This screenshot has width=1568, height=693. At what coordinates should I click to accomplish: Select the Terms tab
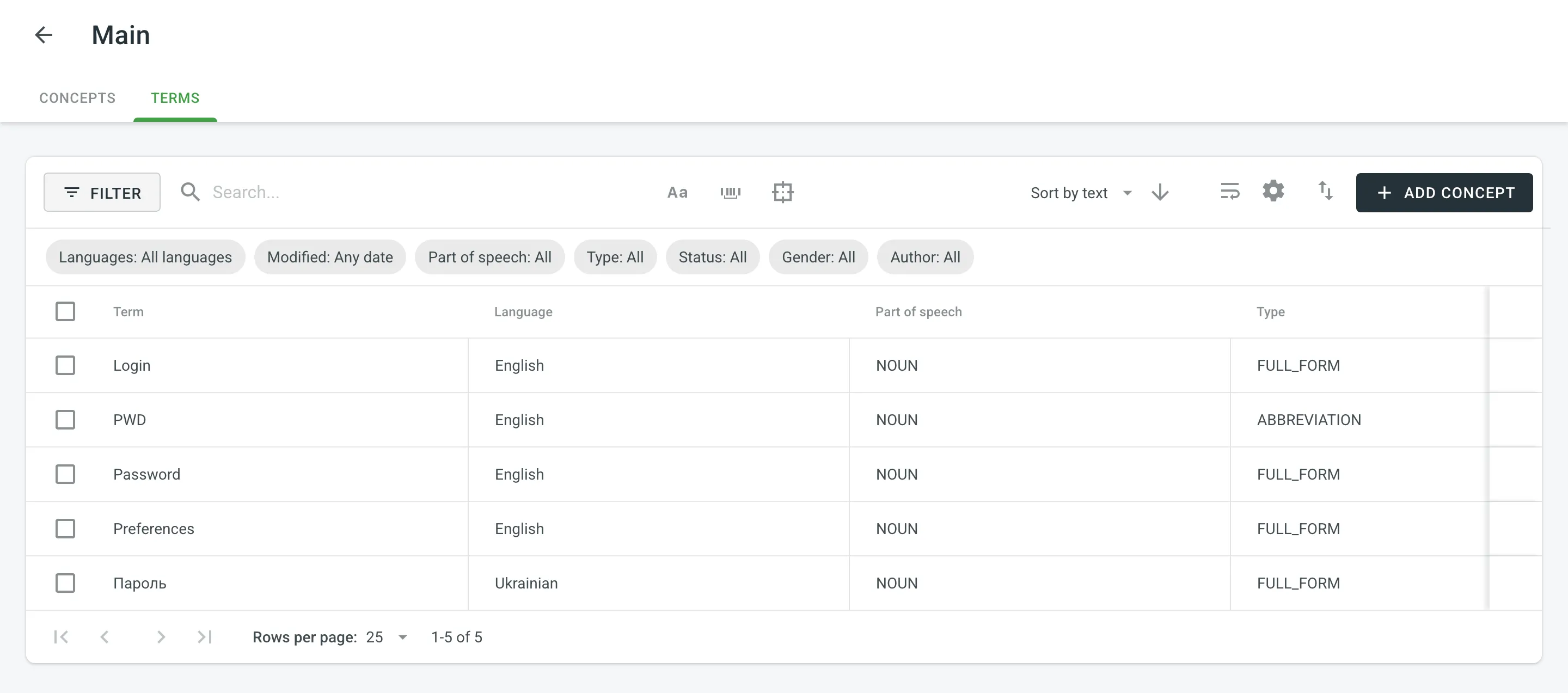pyautogui.click(x=175, y=98)
